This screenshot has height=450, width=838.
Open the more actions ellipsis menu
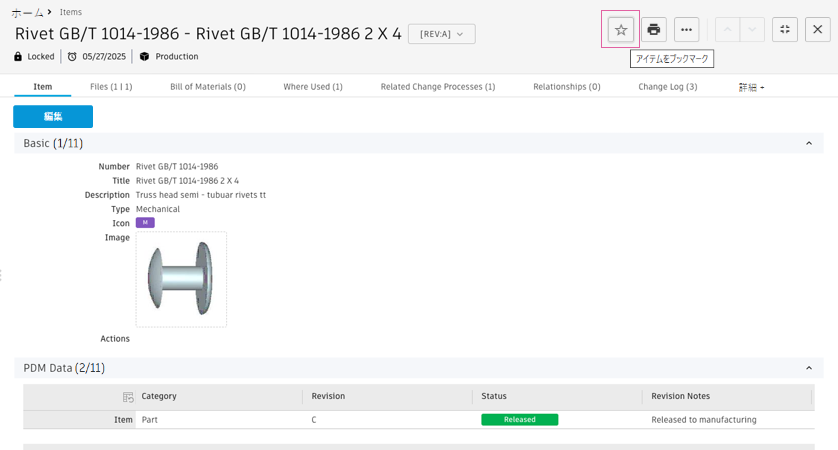[687, 29]
